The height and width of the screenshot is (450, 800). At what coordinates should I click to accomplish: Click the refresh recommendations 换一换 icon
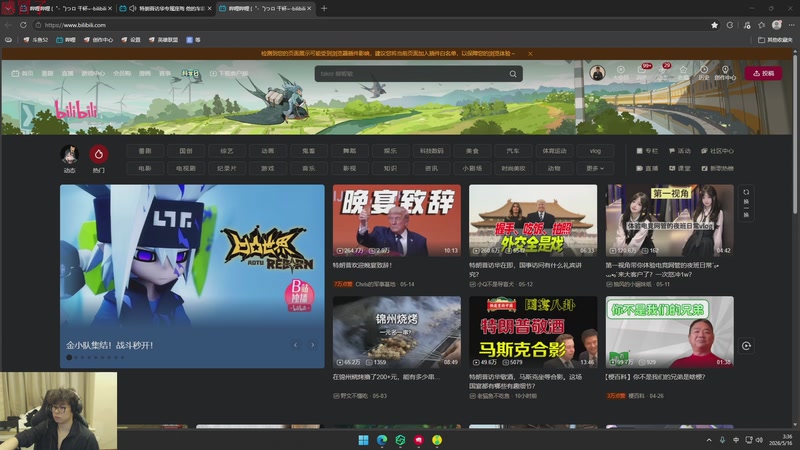(746, 202)
